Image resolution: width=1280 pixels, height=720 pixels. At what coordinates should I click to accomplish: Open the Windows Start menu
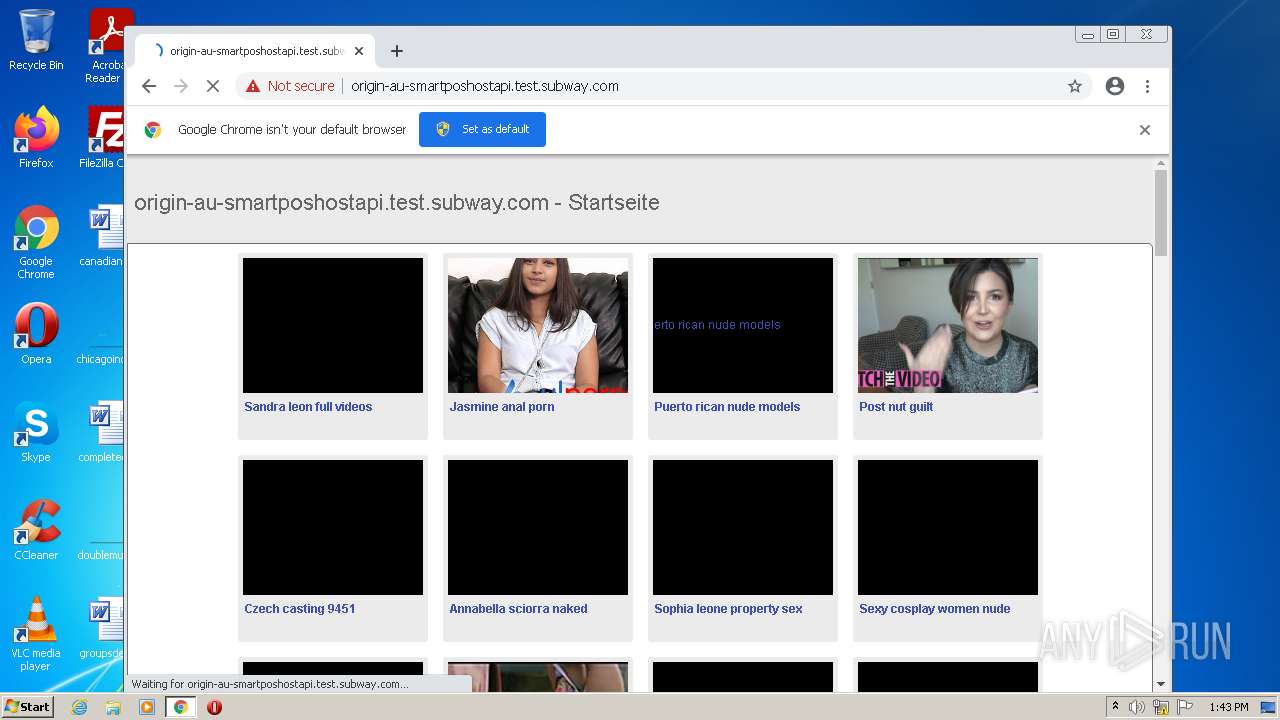pyautogui.click(x=27, y=707)
